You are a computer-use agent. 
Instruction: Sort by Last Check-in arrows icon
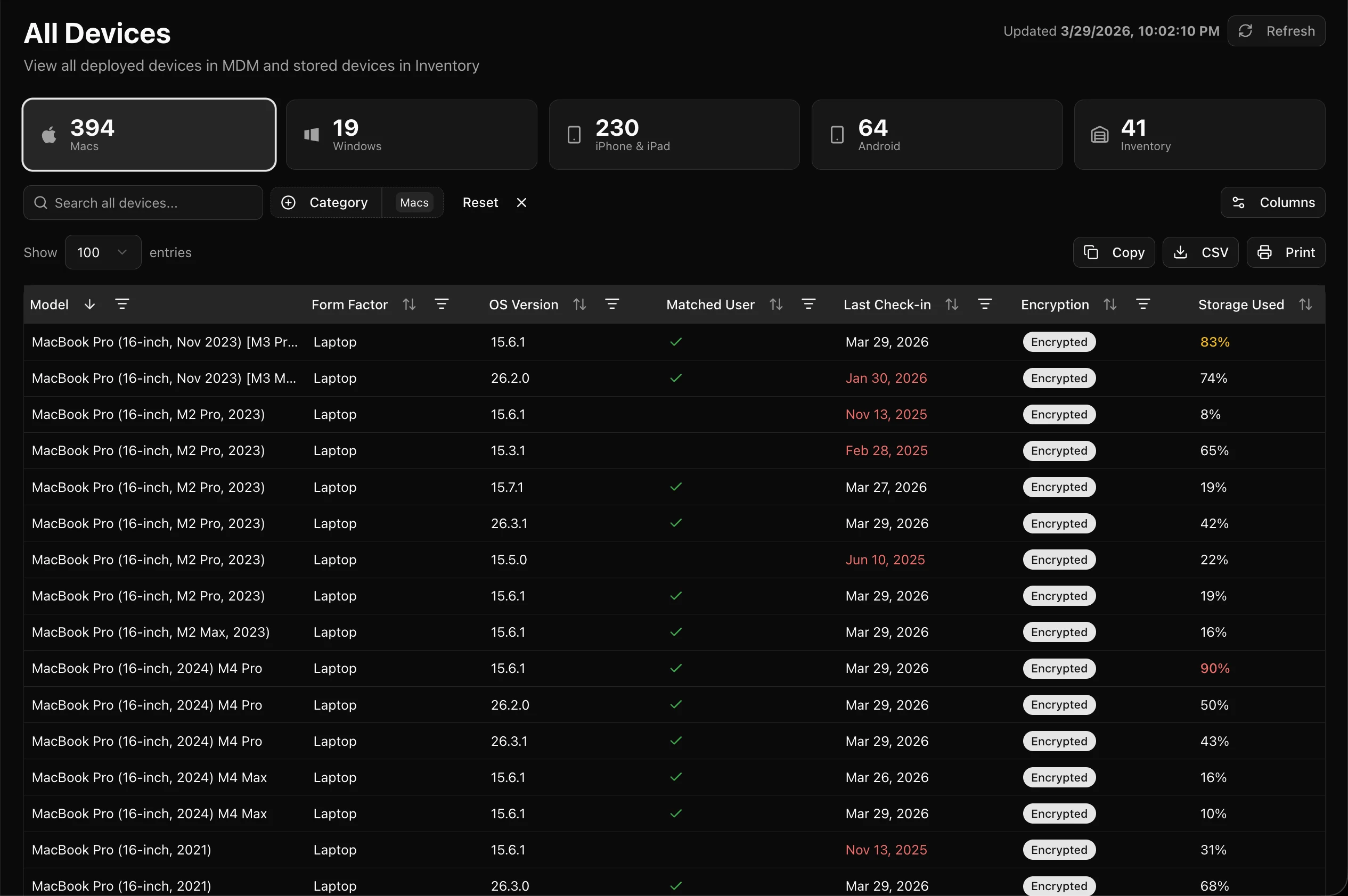[952, 305]
